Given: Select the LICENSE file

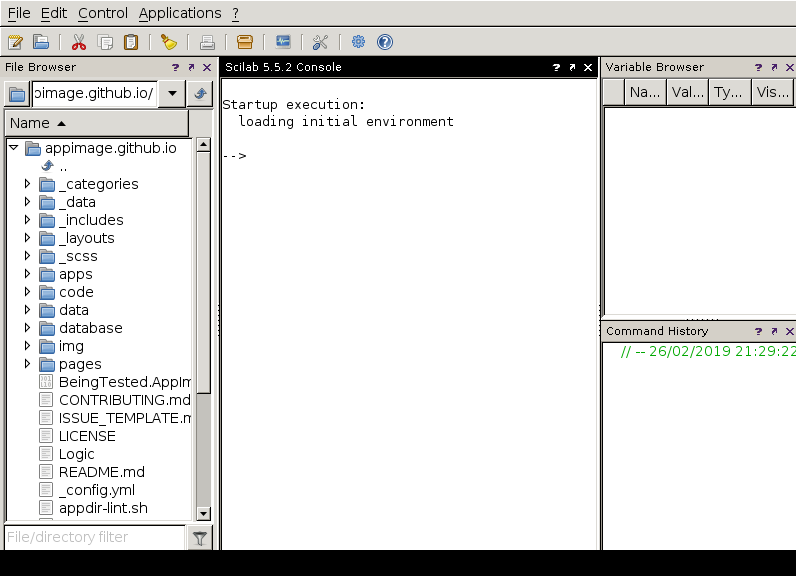Looking at the screenshot, I should pyautogui.click(x=87, y=436).
